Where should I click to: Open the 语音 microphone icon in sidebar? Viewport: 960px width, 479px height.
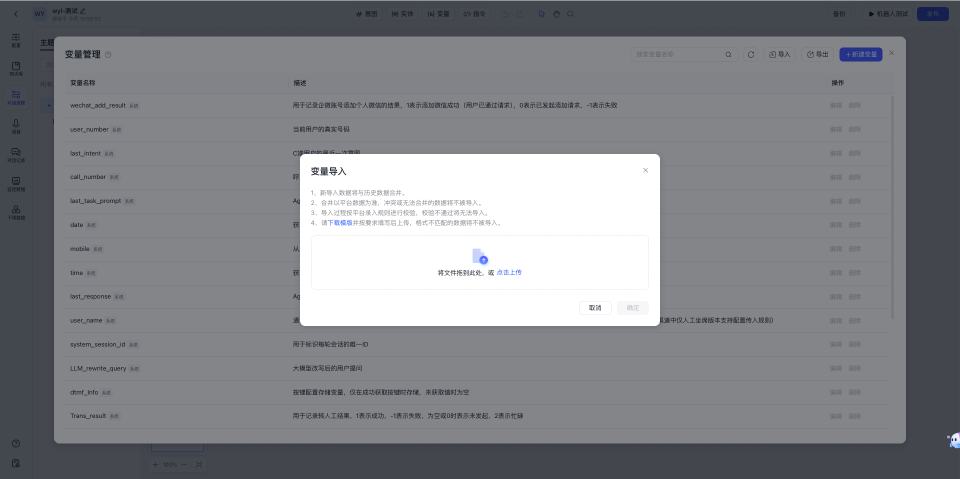(16, 124)
